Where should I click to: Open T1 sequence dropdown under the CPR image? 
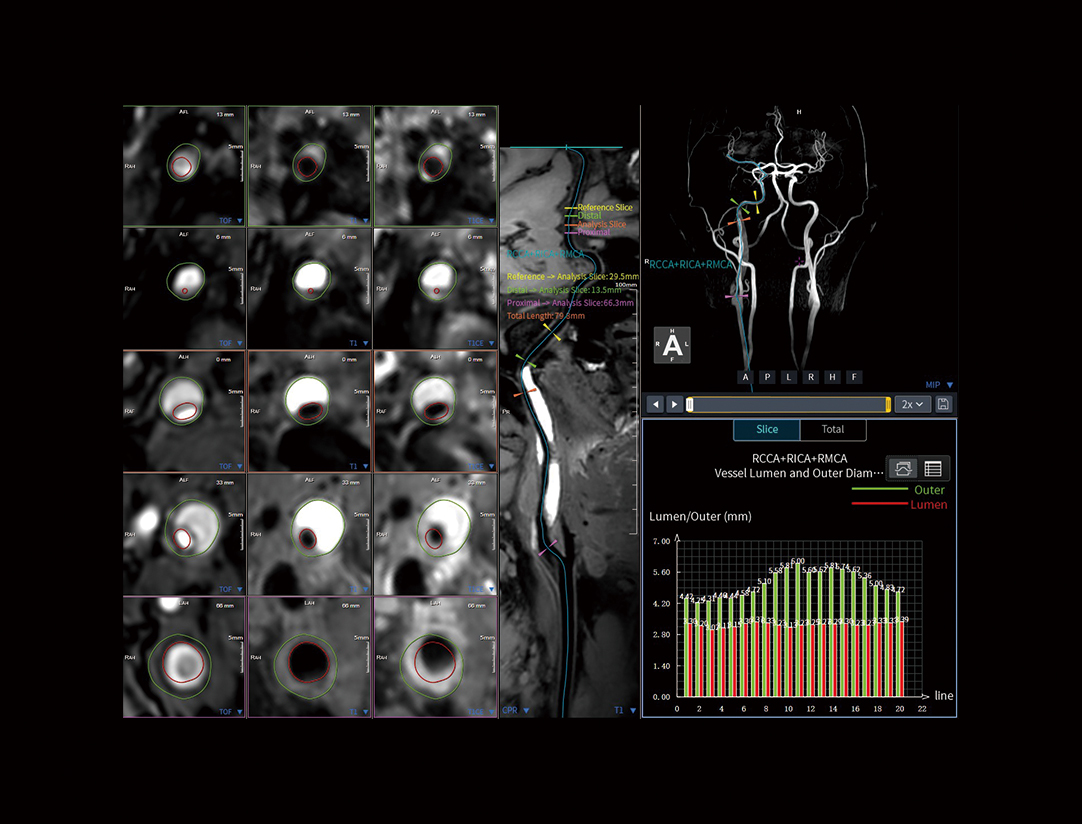point(624,710)
